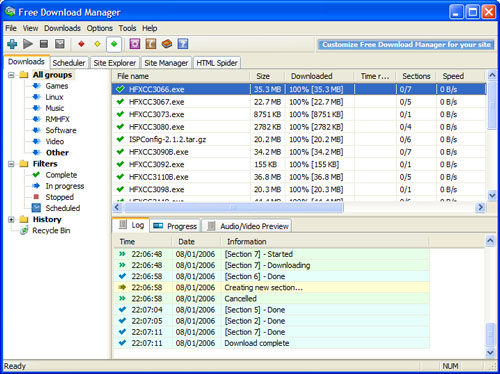Select the 'Creating new section...' log entry

[271, 288]
